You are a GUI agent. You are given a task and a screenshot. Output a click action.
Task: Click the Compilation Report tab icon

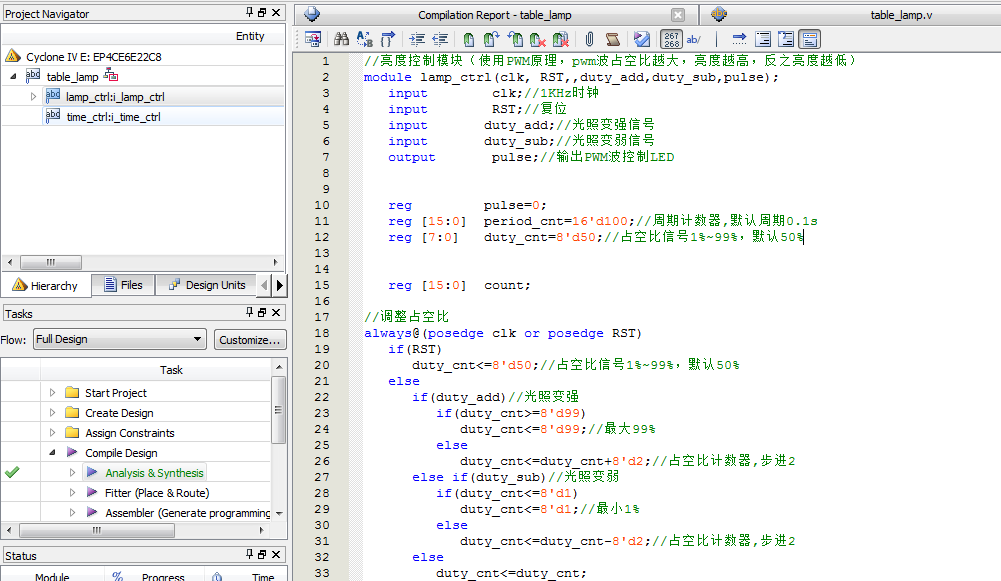click(312, 14)
